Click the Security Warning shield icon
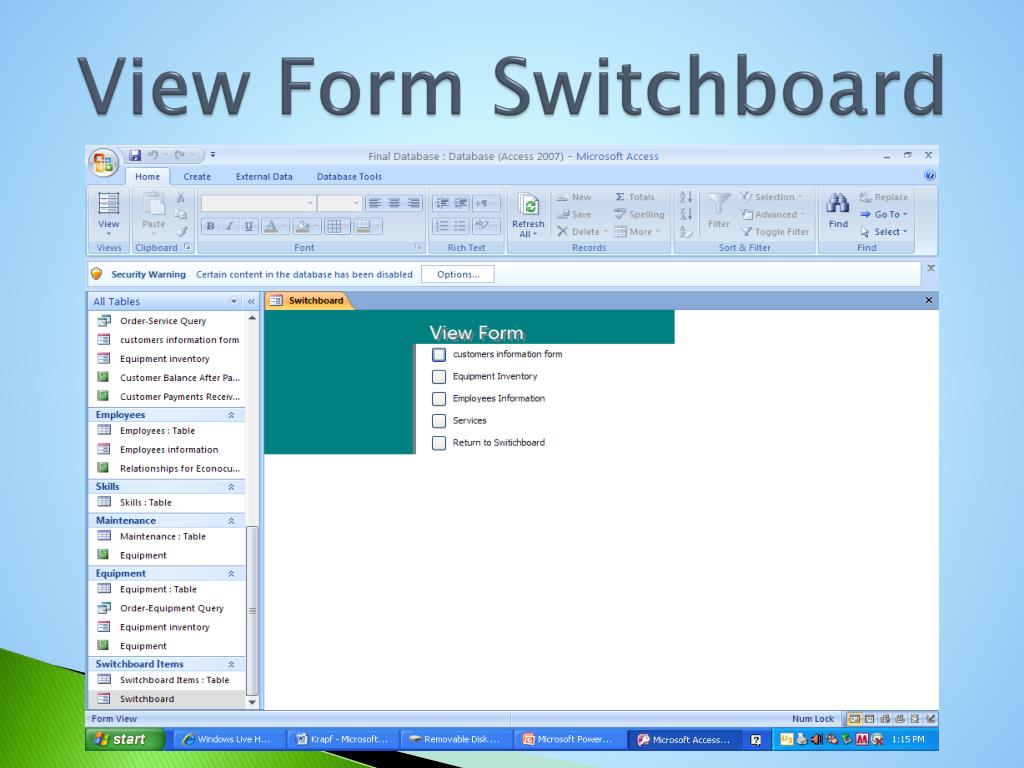Screen dimensions: 1024x768 (x=97, y=274)
